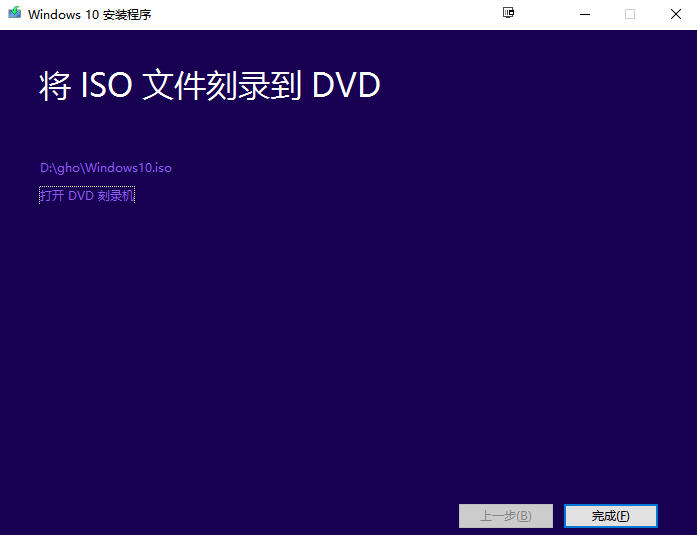Viewport: 697px width, 535px height.
Task: Click the 完成(F) finish button
Action: 610,516
